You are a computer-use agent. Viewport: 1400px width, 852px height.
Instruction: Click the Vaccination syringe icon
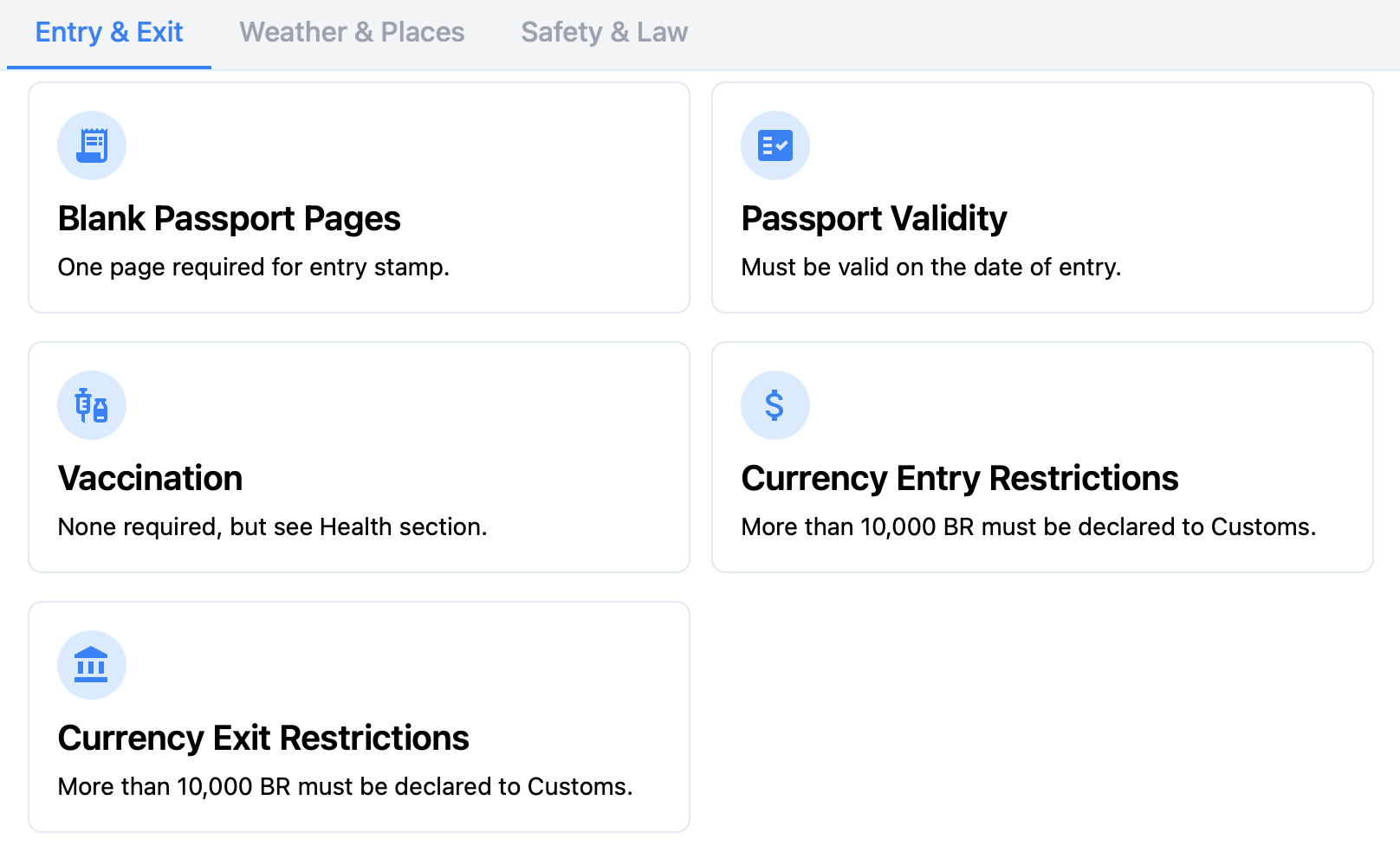click(92, 405)
